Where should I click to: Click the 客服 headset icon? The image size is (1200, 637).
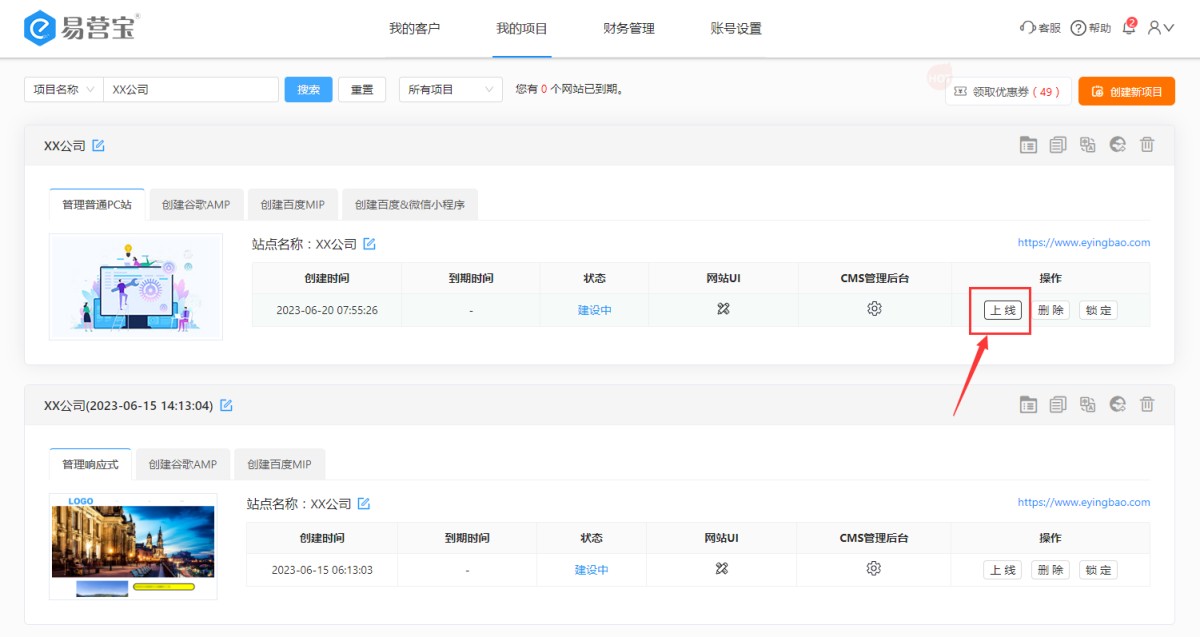(1028, 28)
